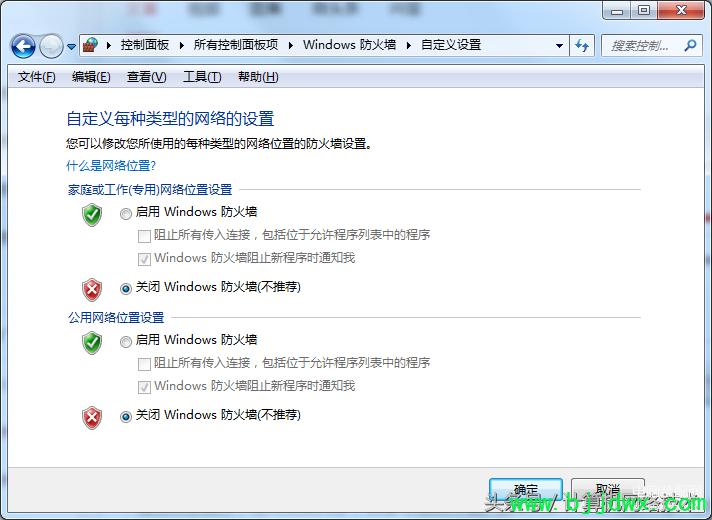Check 阻止所有传入连接 under 公用网络
The height and width of the screenshot is (520, 712).
click(144, 364)
